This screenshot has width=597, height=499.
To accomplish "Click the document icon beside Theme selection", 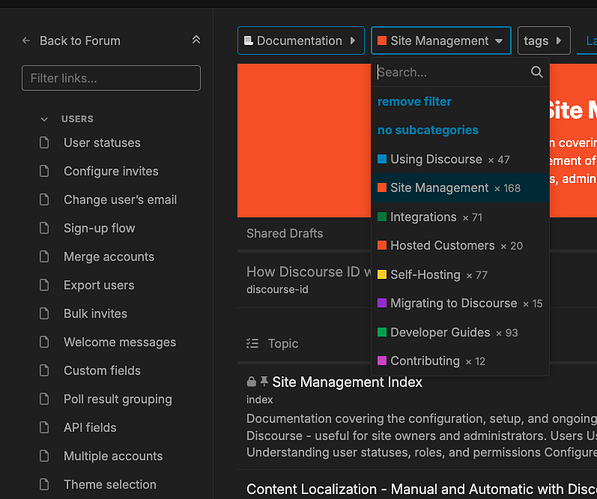I will pos(45,485).
